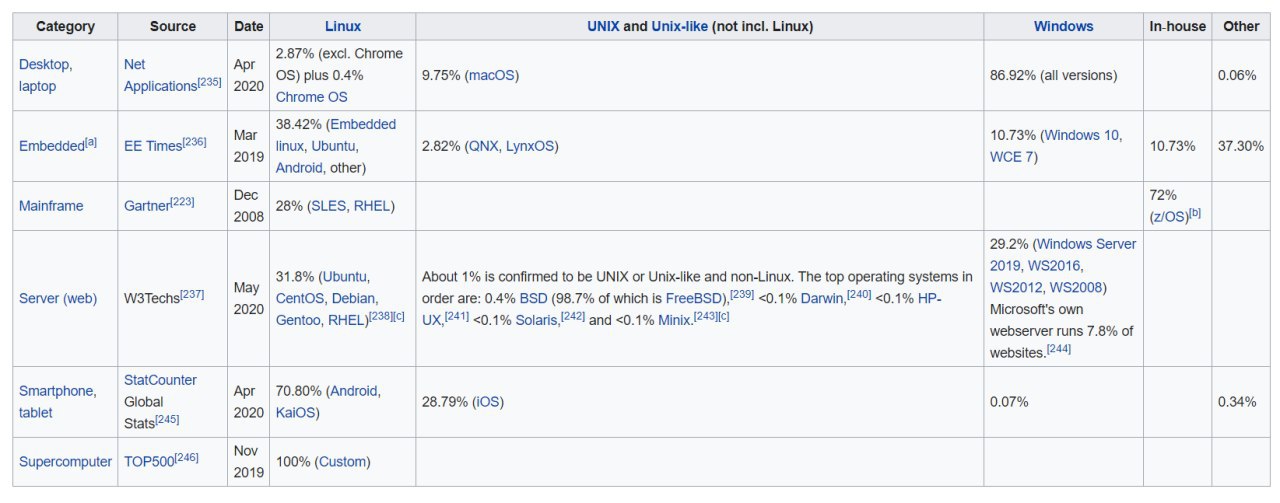Visit the StatCounter source link
1280x503 pixels.
[x=160, y=380]
